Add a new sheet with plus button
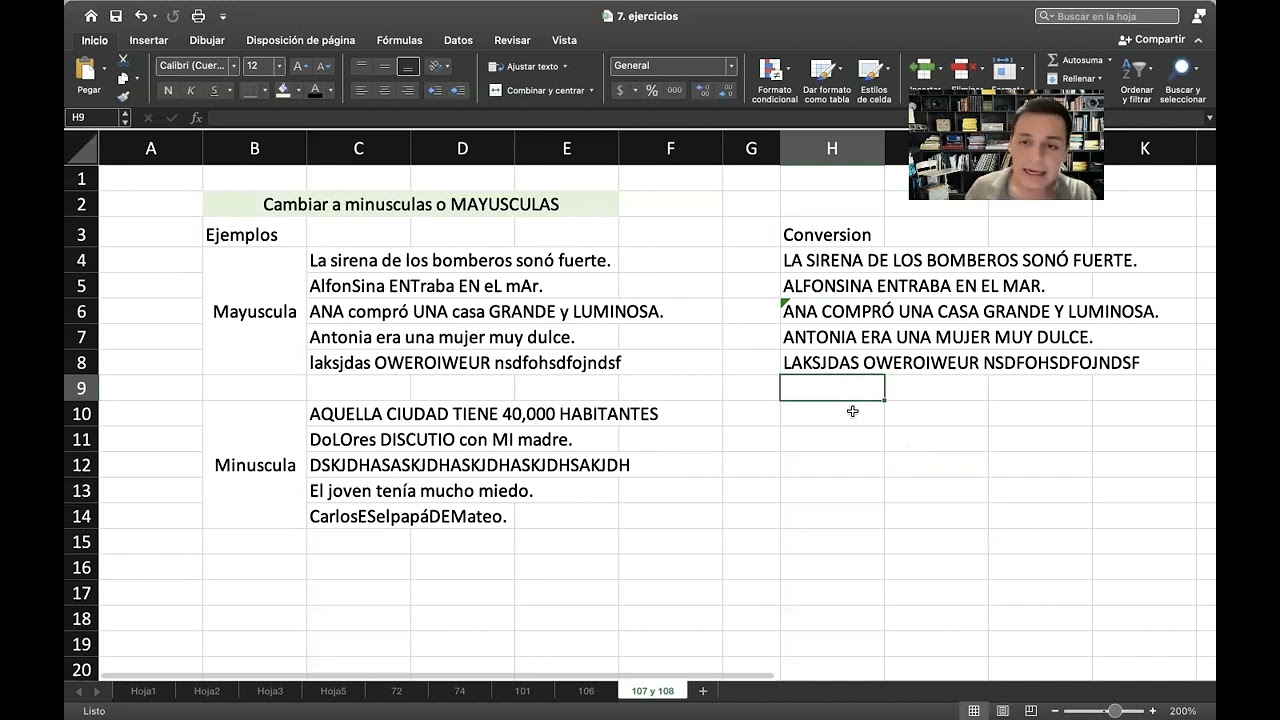 [703, 691]
